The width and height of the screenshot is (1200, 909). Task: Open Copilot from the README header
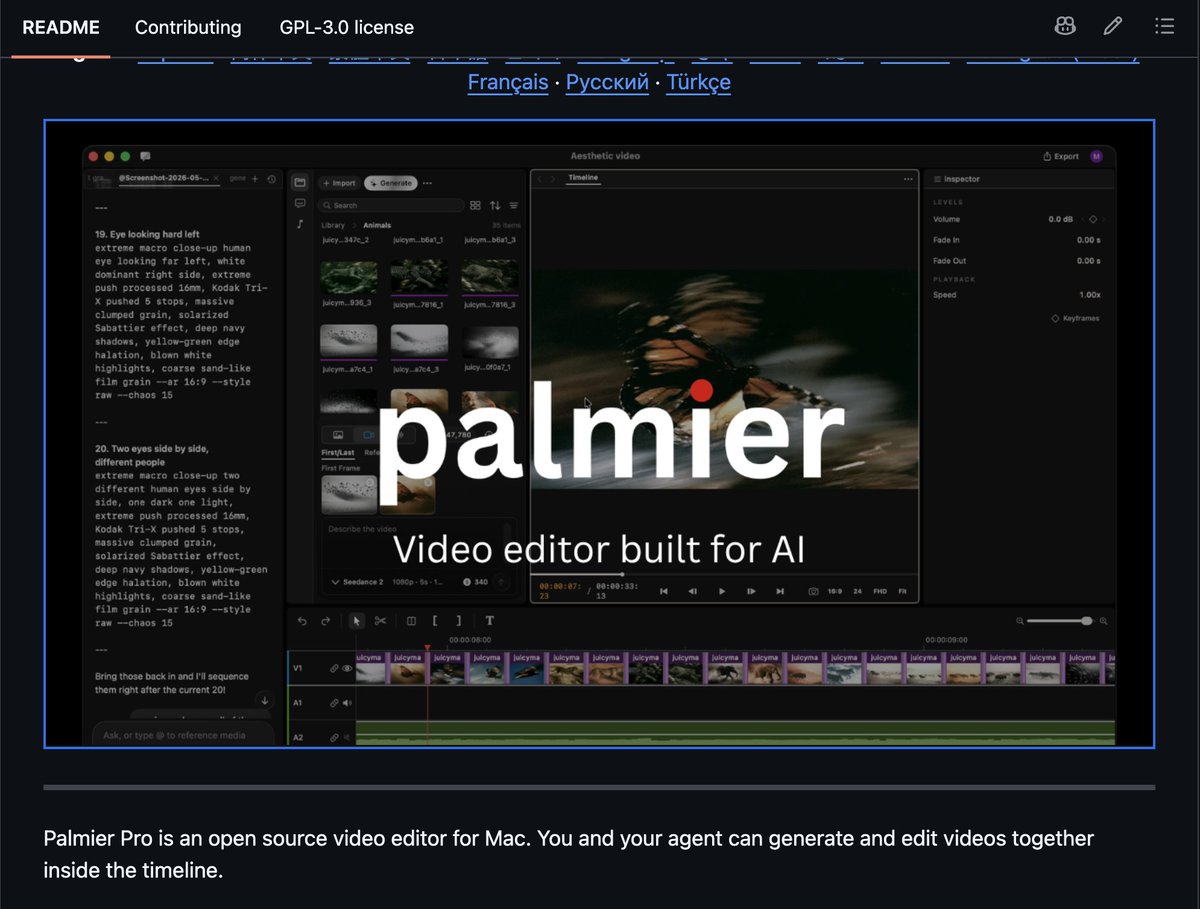coord(1065,27)
